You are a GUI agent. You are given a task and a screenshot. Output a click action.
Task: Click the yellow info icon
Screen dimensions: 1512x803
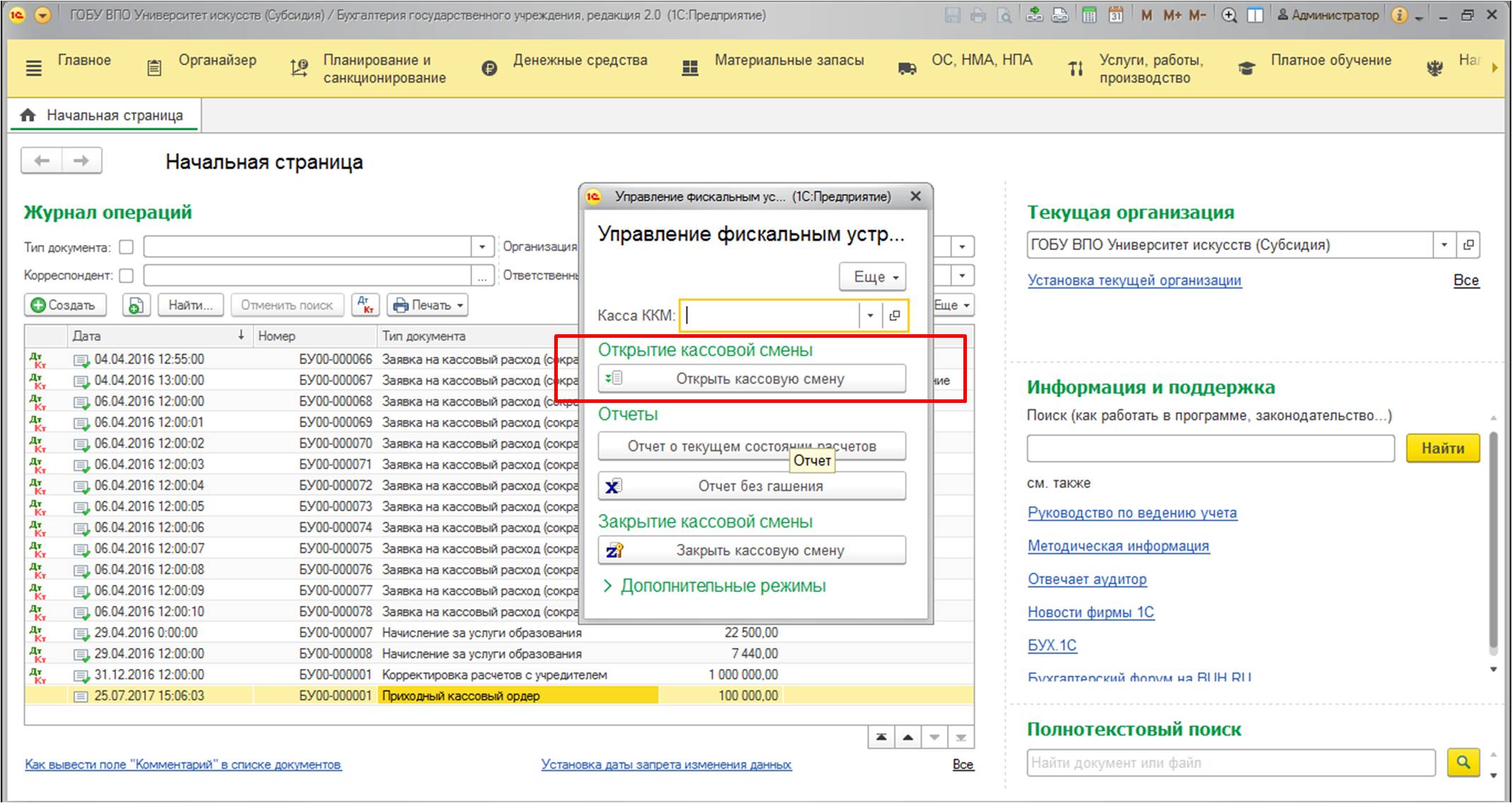(x=1399, y=15)
